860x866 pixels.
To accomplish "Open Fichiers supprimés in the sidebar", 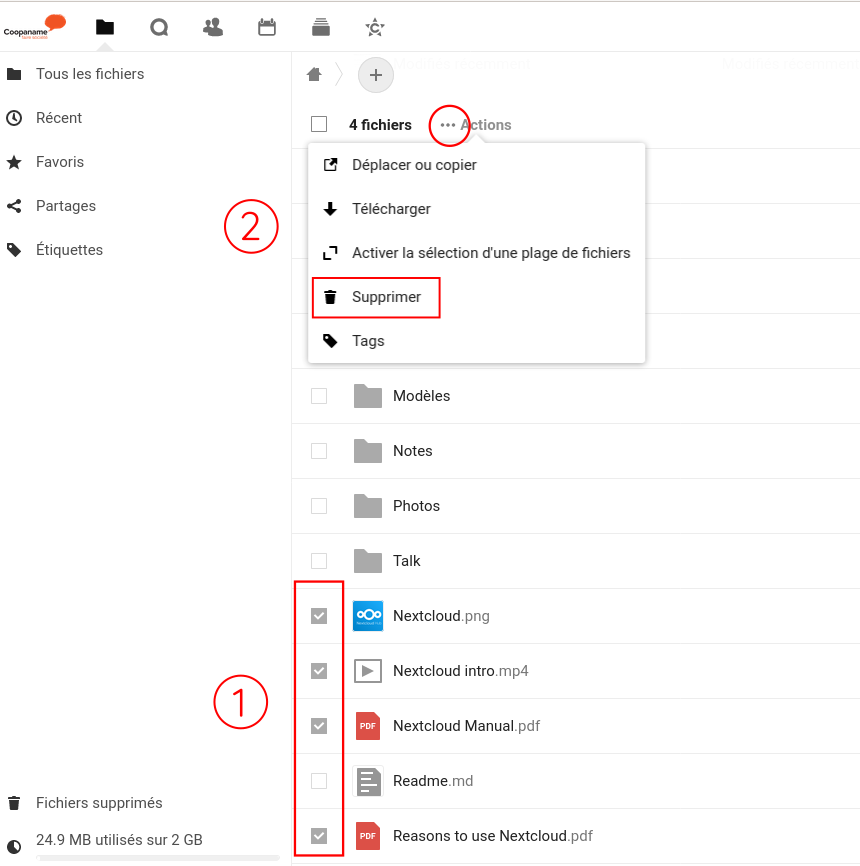I will click(98, 803).
